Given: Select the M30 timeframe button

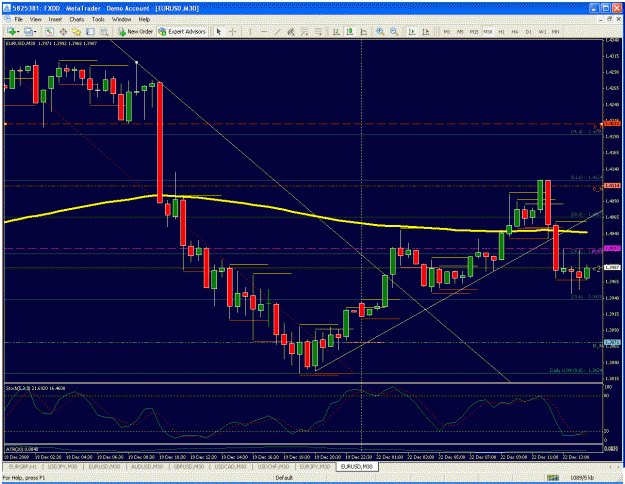Looking at the screenshot, I should [487, 31].
